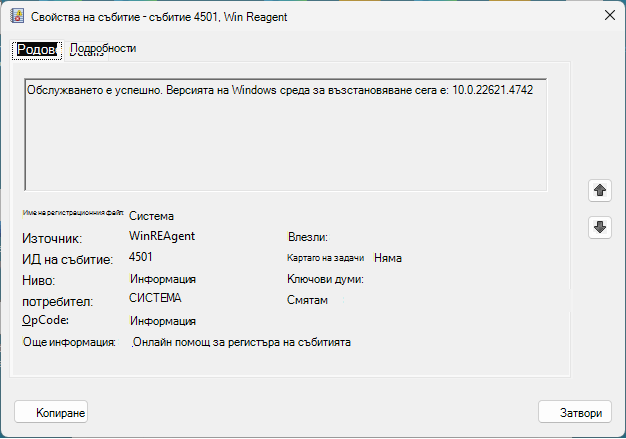This screenshot has height=439, width=626.
Task: Select the Родов general tab
Action: (x=37, y=50)
